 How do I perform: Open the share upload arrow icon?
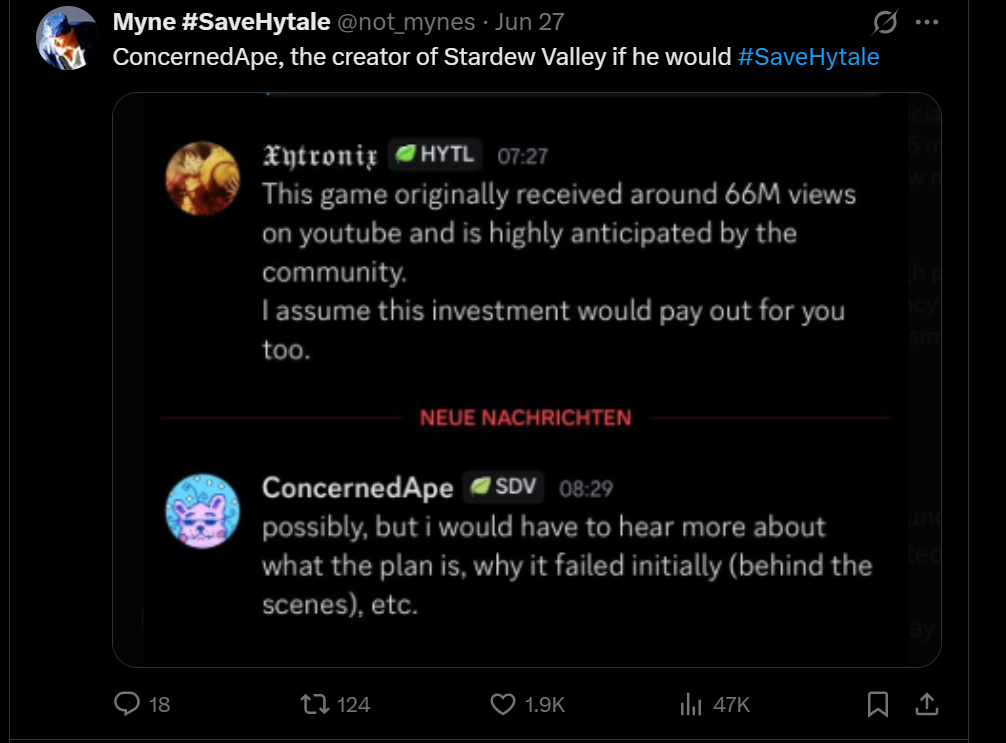tap(926, 705)
